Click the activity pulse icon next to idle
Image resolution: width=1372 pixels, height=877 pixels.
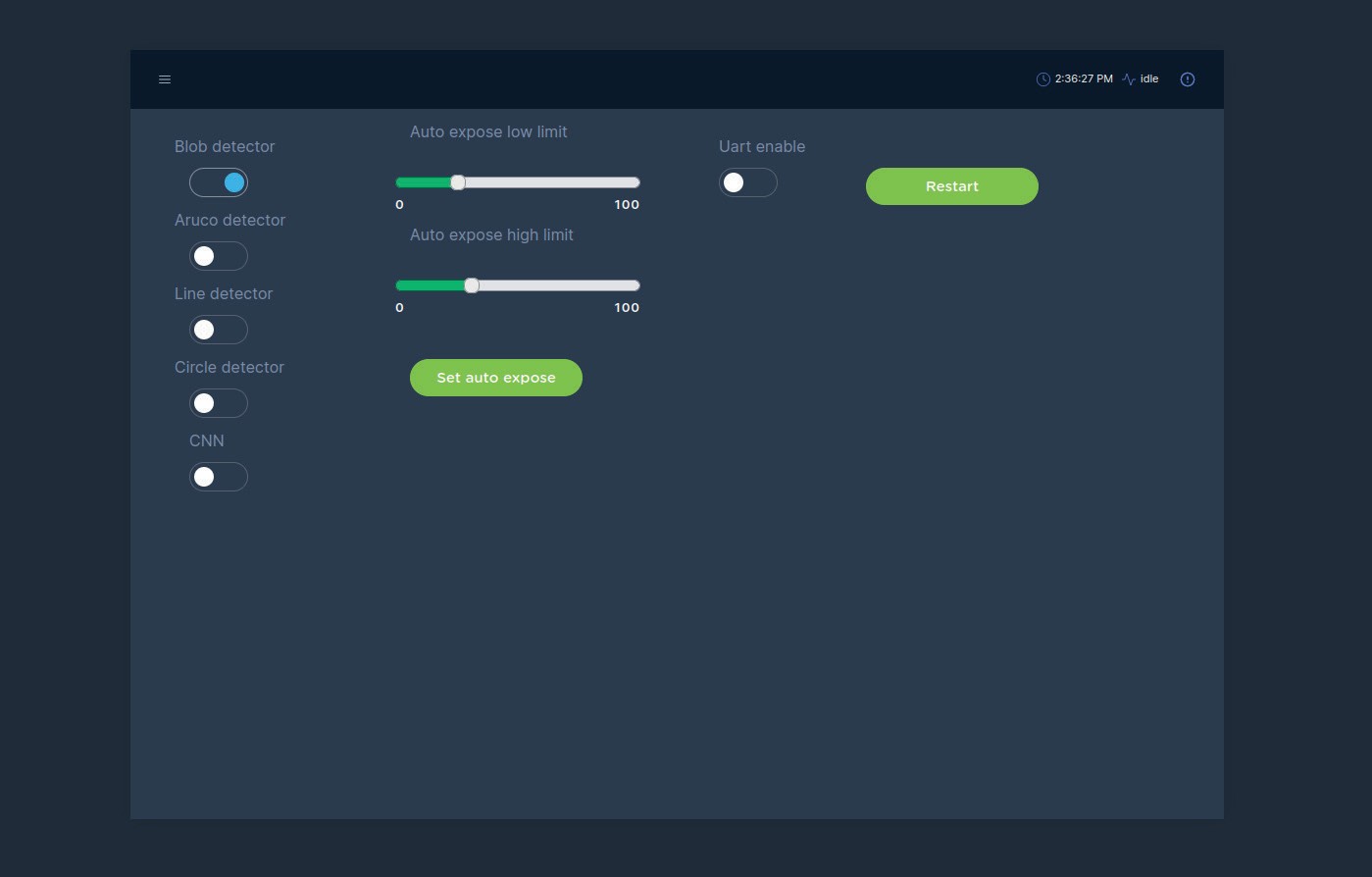pos(1129,79)
